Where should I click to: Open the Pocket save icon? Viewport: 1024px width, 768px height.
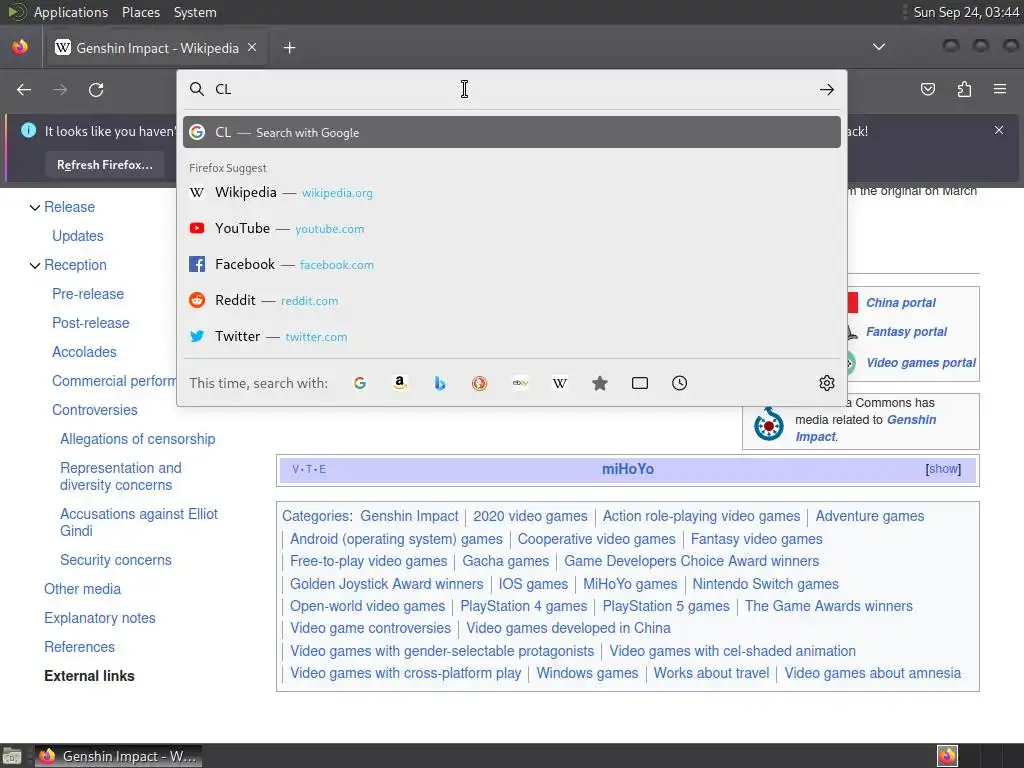(927, 89)
